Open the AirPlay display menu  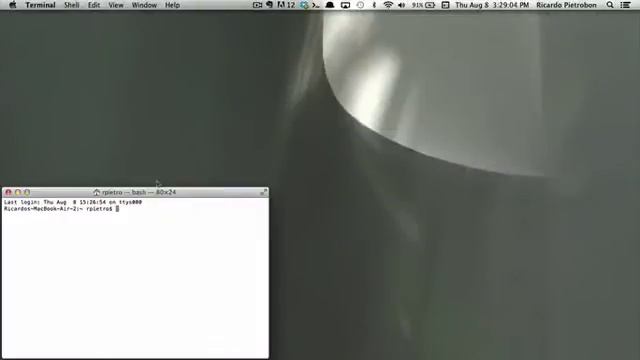[x=345, y=5]
